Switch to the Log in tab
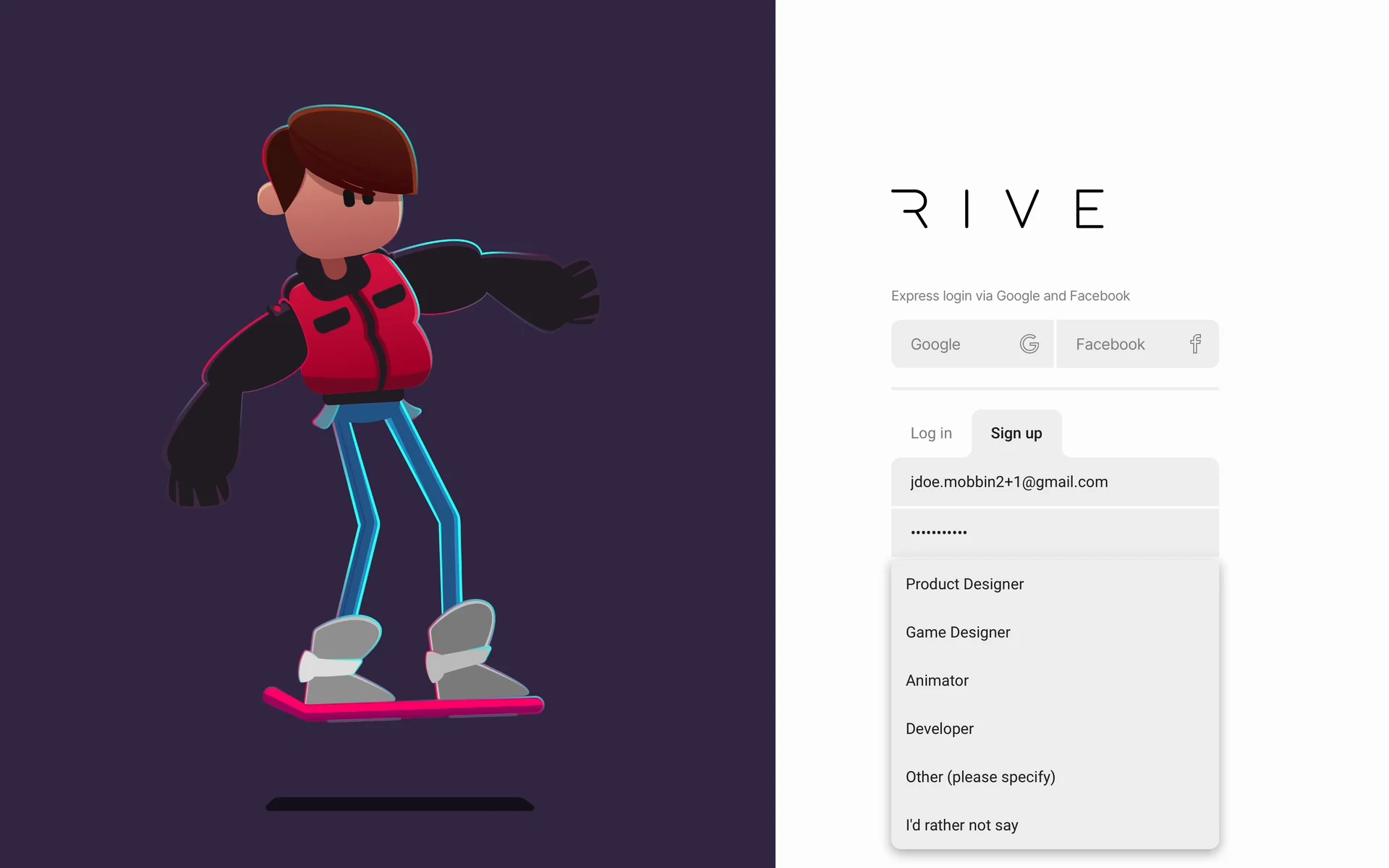1389x868 pixels. pos(930,433)
